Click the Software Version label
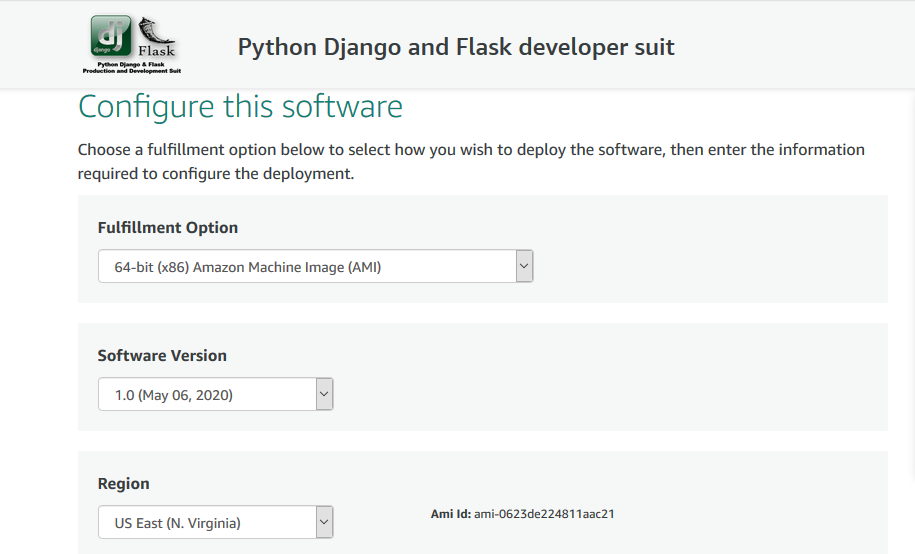The width and height of the screenshot is (915, 554). tap(162, 356)
